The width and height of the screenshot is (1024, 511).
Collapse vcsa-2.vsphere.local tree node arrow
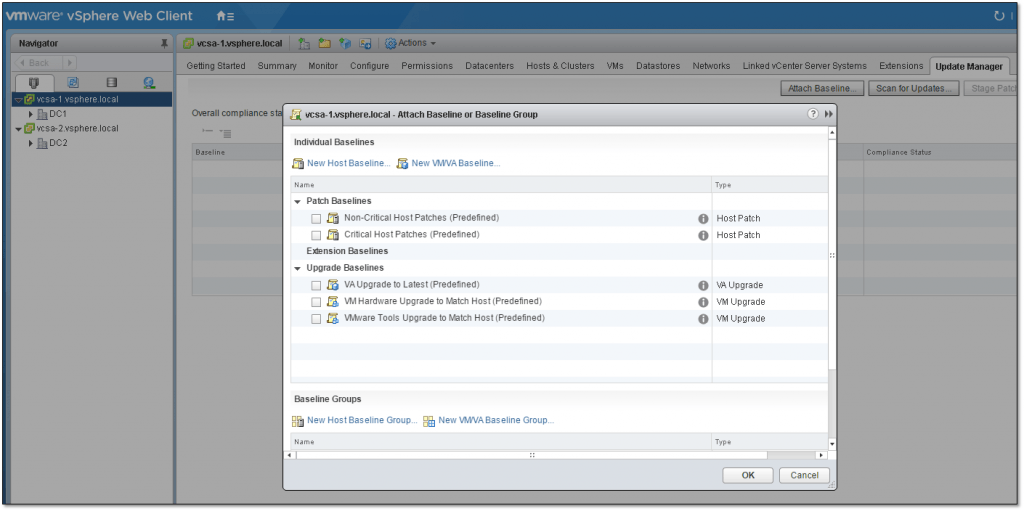18,129
